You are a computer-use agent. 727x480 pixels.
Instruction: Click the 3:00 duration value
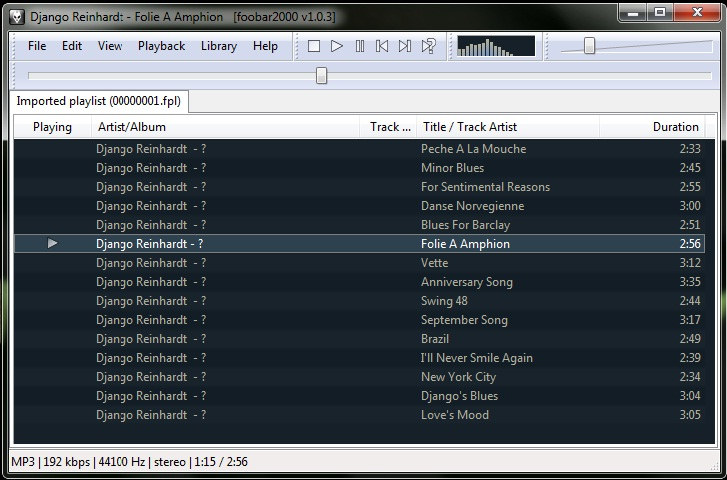pos(690,206)
